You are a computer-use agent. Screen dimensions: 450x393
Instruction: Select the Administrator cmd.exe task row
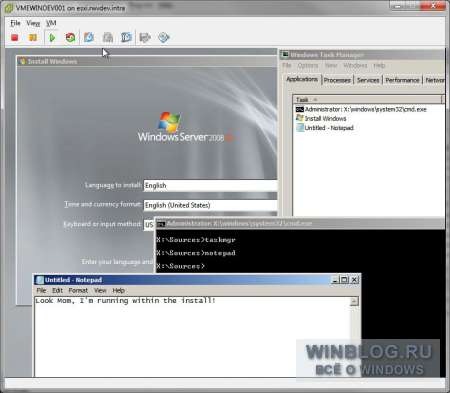click(x=361, y=109)
